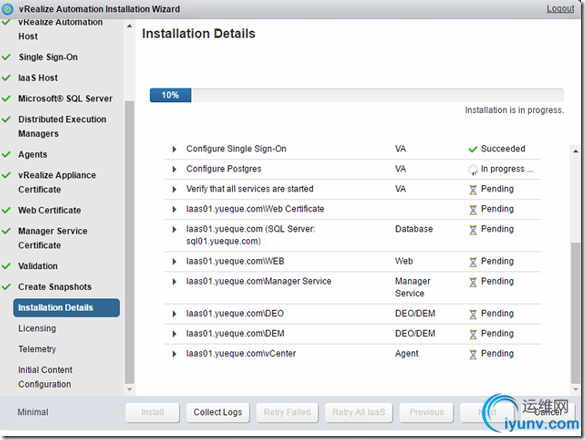Click hourglass icon for Verify services row
585x440 pixels.
pyautogui.click(x=473, y=190)
